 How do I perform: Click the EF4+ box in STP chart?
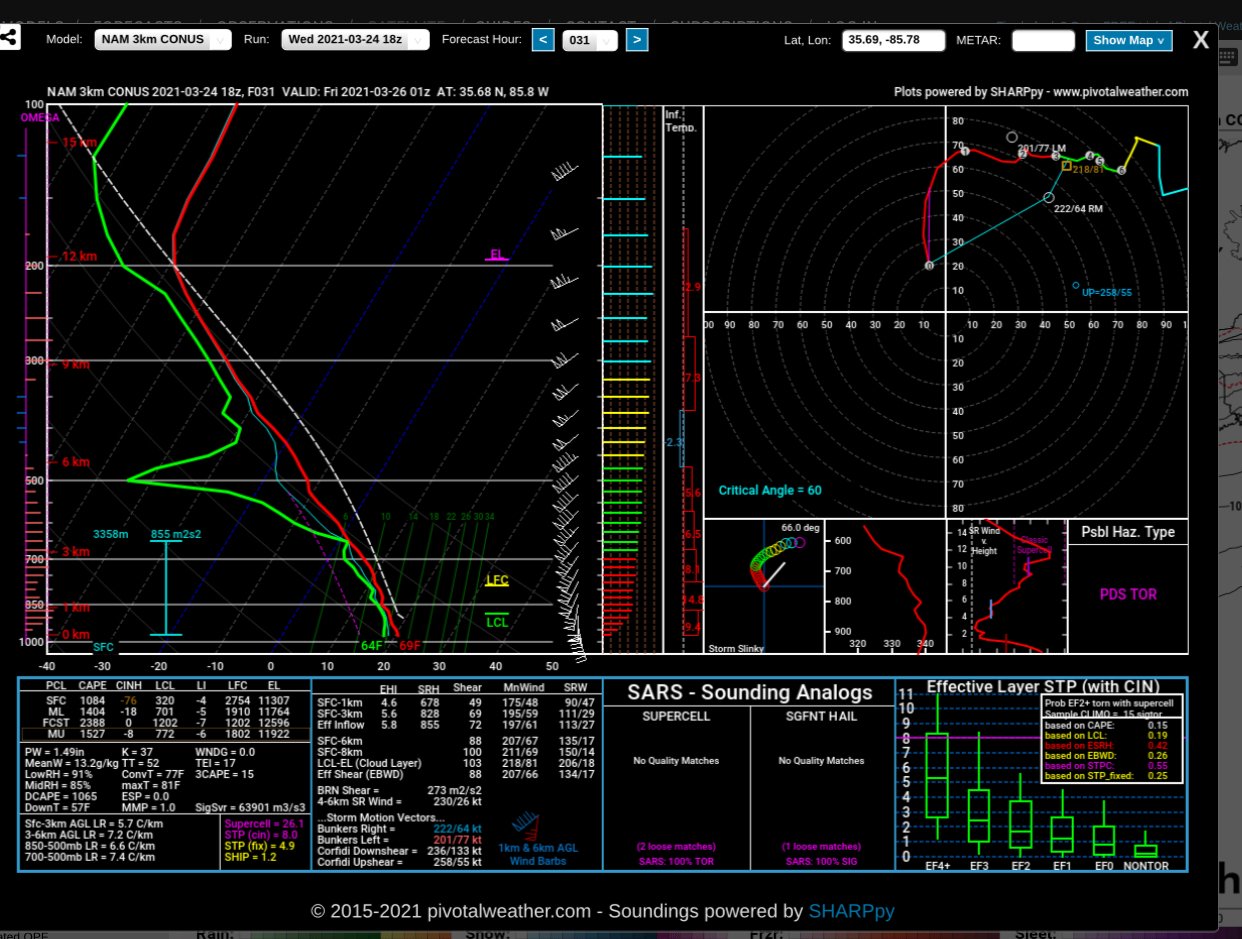coord(937,777)
